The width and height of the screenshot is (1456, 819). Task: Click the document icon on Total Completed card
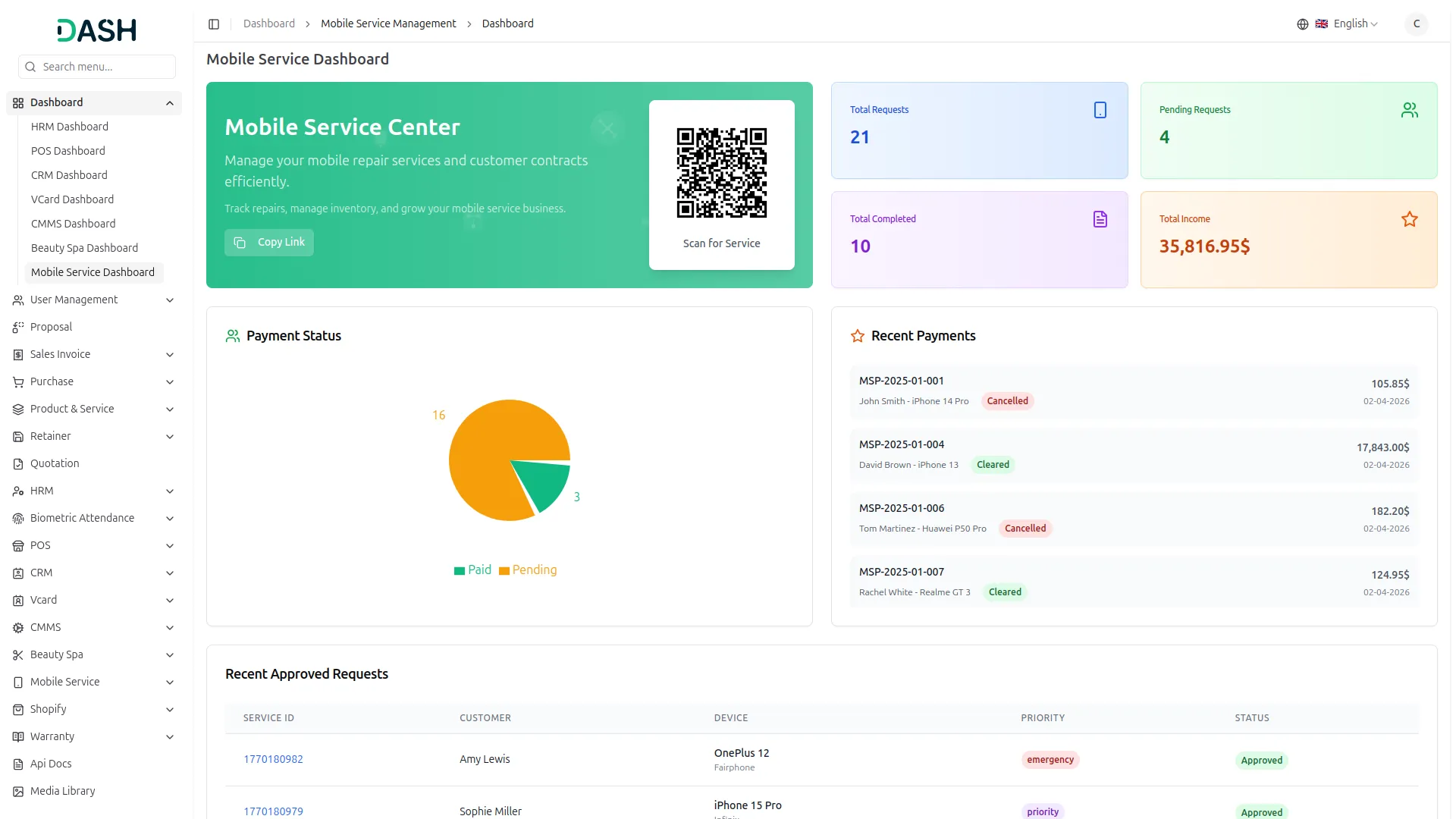[x=1100, y=219]
